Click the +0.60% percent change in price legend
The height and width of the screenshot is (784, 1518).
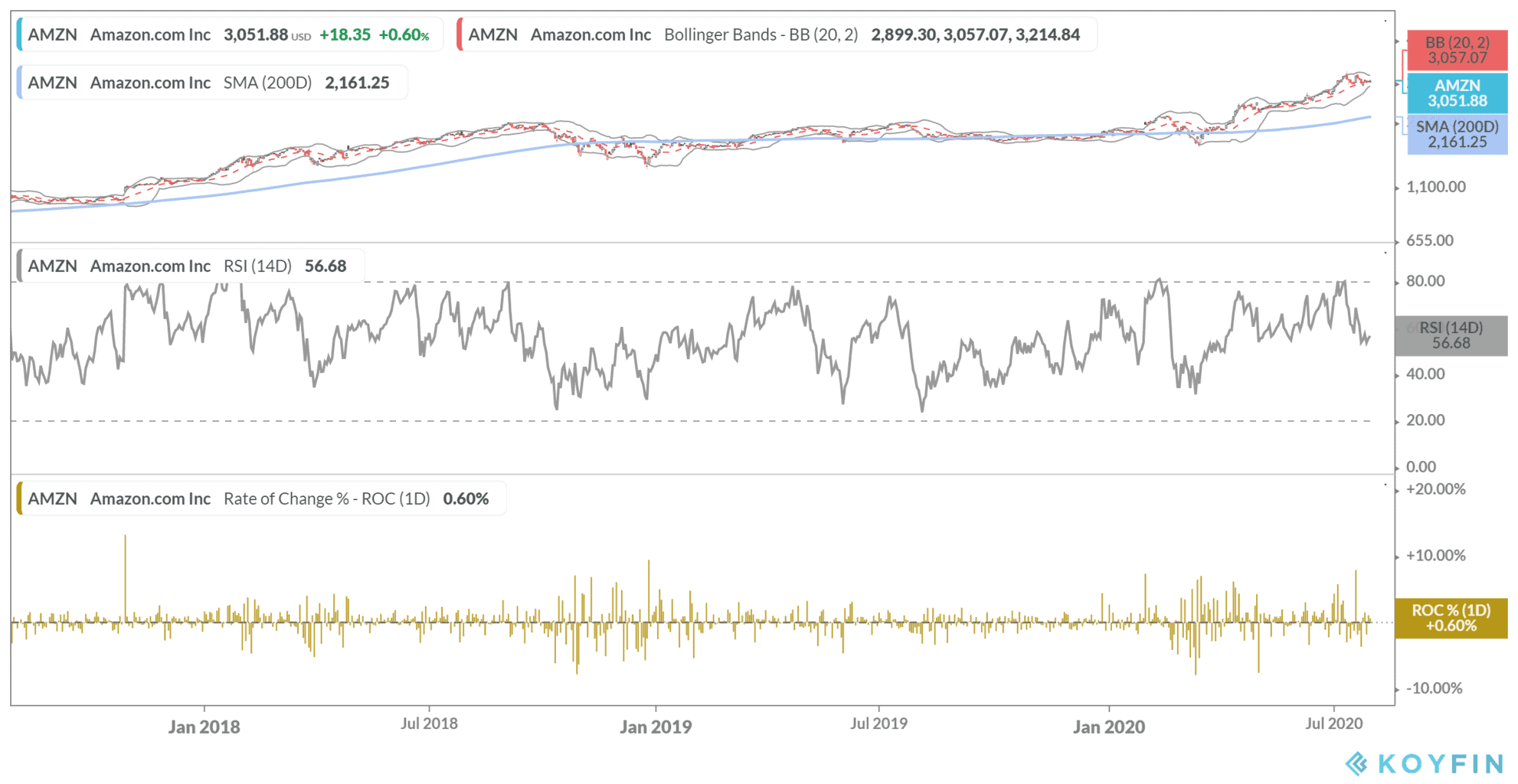404,34
